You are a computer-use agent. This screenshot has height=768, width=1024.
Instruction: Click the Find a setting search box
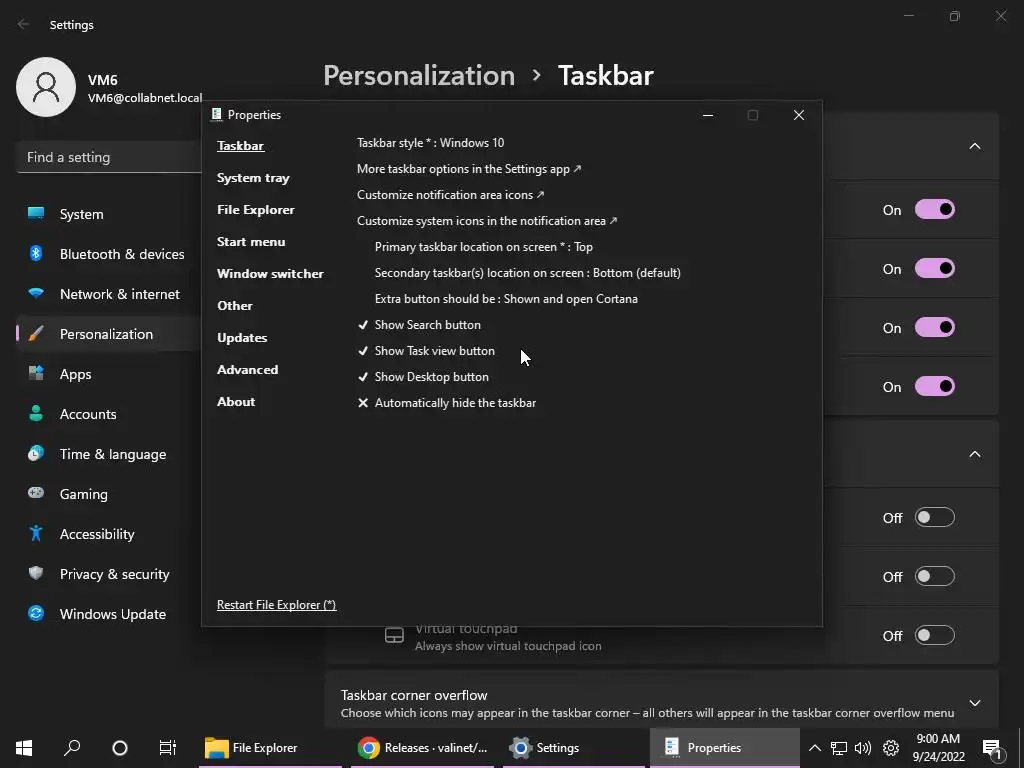(x=108, y=157)
